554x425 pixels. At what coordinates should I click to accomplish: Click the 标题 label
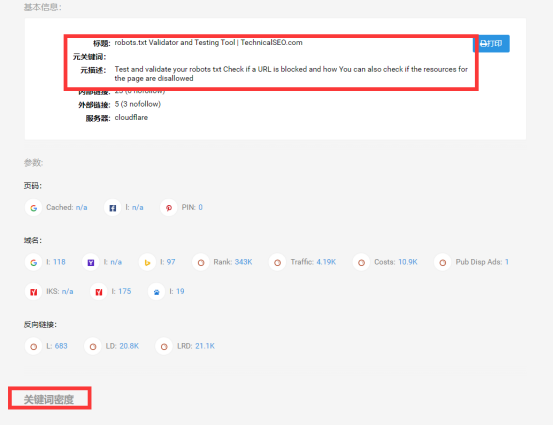coord(102,43)
